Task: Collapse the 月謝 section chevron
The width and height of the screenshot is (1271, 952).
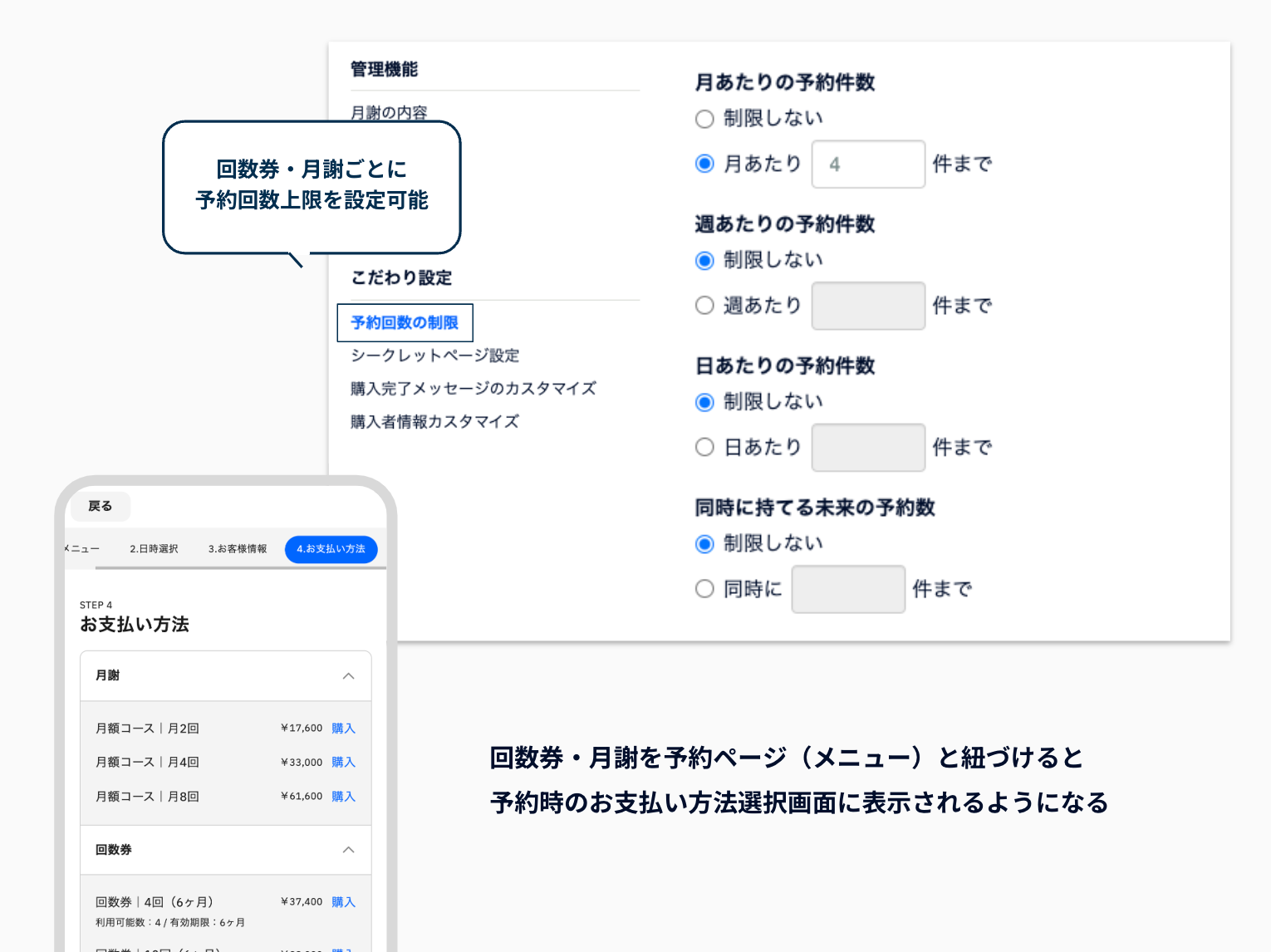Action: tap(348, 676)
